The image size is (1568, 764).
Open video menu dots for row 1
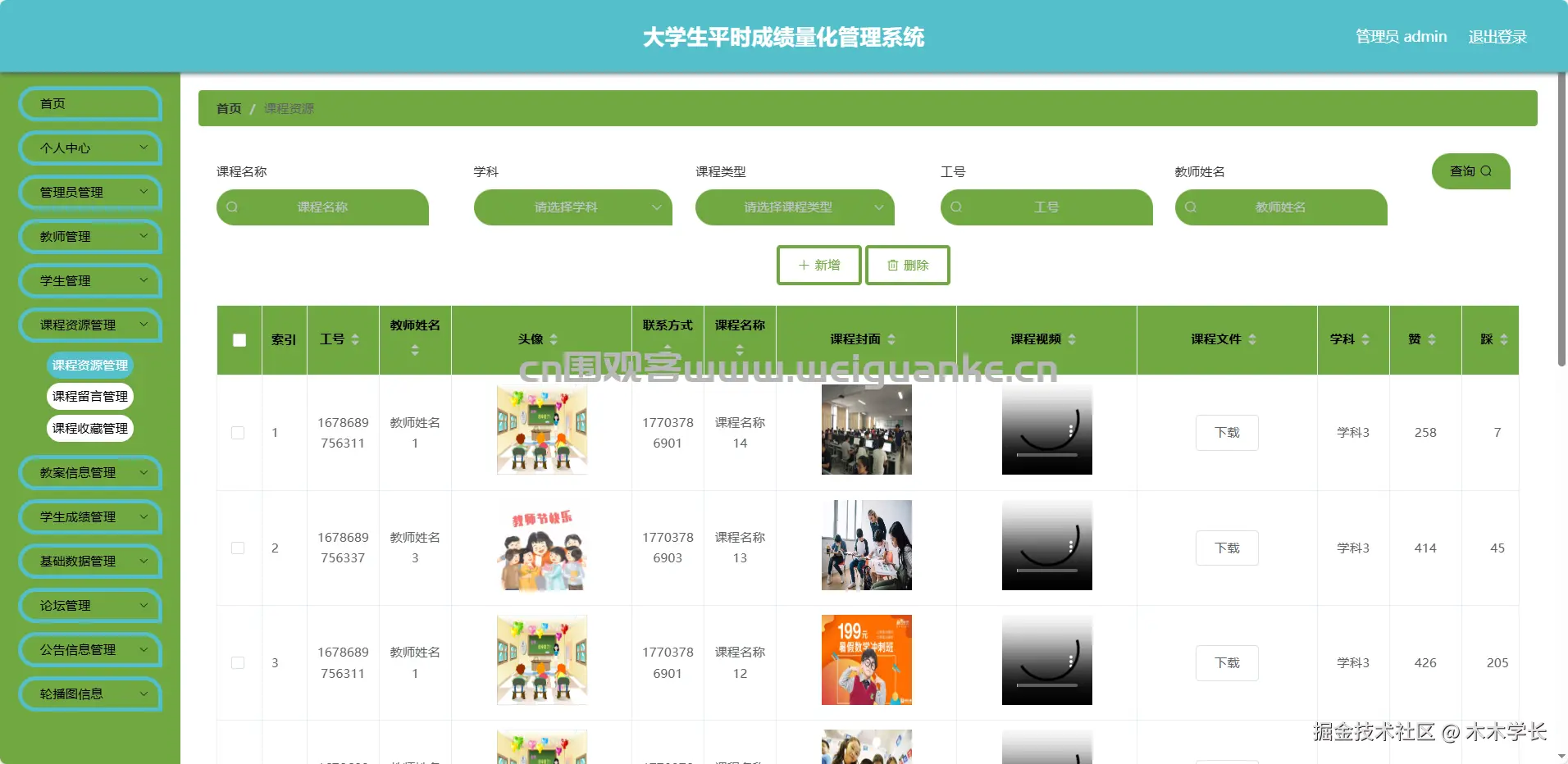tap(1071, 431)
